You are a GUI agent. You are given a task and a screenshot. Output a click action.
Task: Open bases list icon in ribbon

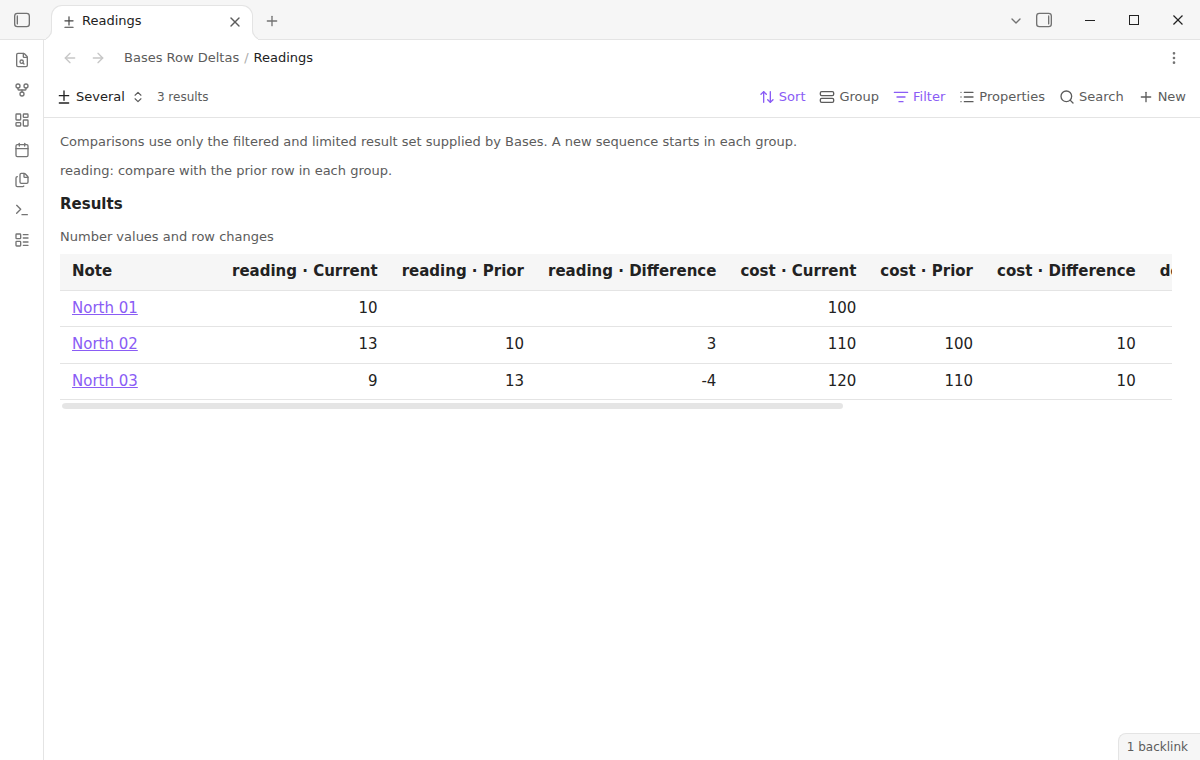pyautogui.click(x=22, y=240)
